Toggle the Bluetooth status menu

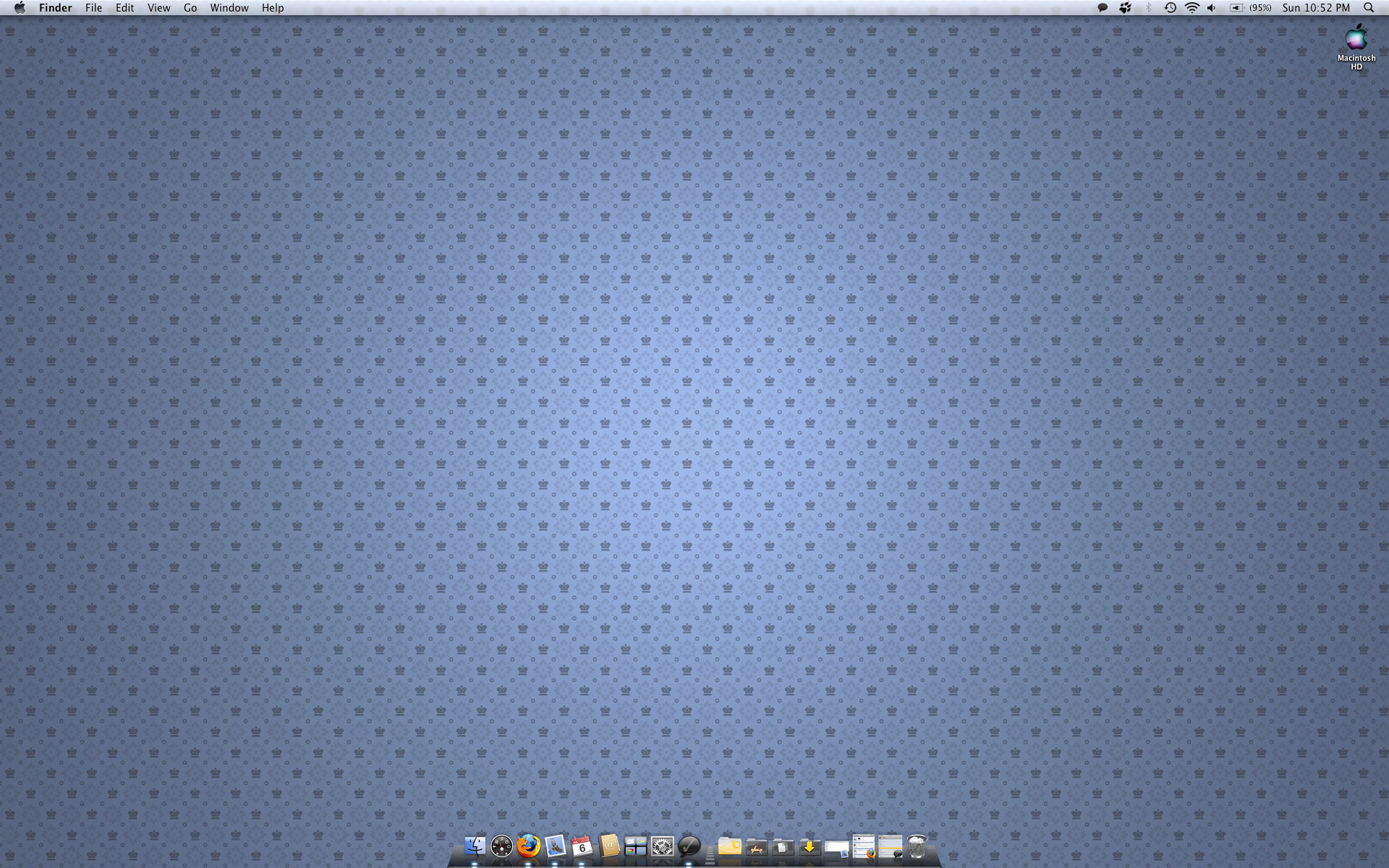pos(1148,8)
